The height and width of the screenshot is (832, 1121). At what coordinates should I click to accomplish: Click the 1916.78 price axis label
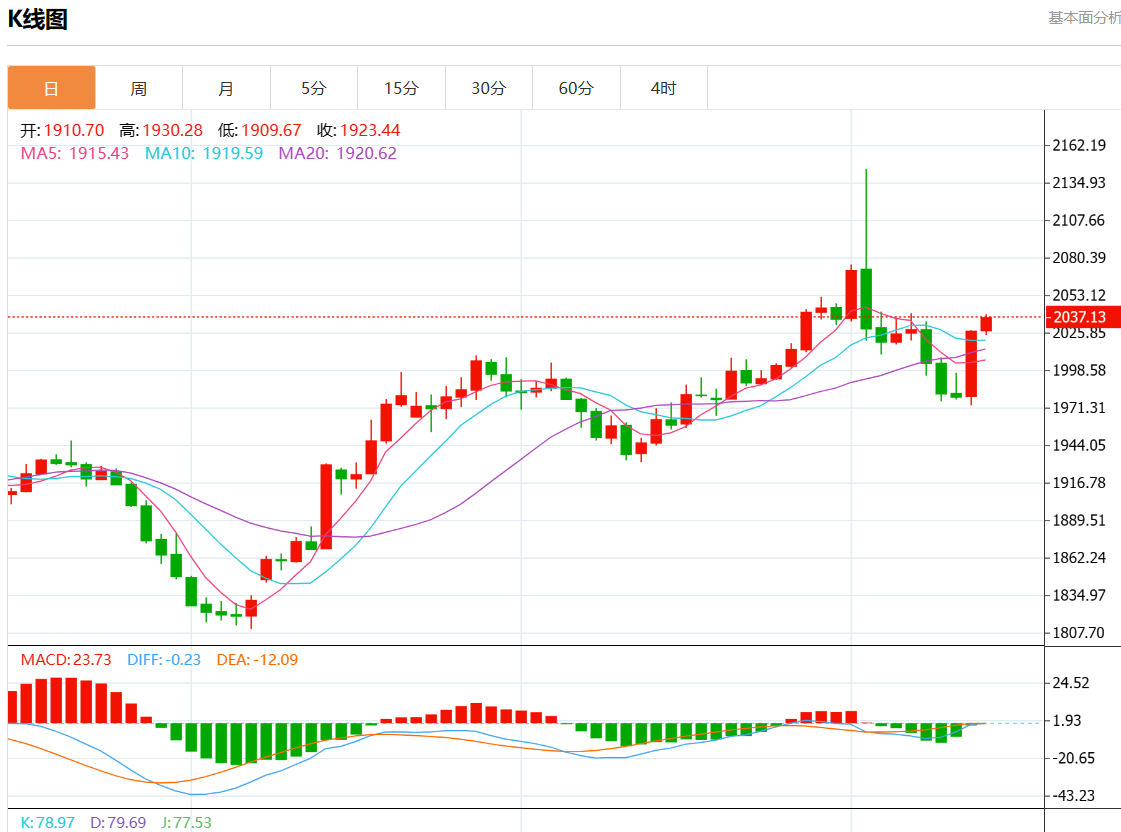[x=1079, y=482]
